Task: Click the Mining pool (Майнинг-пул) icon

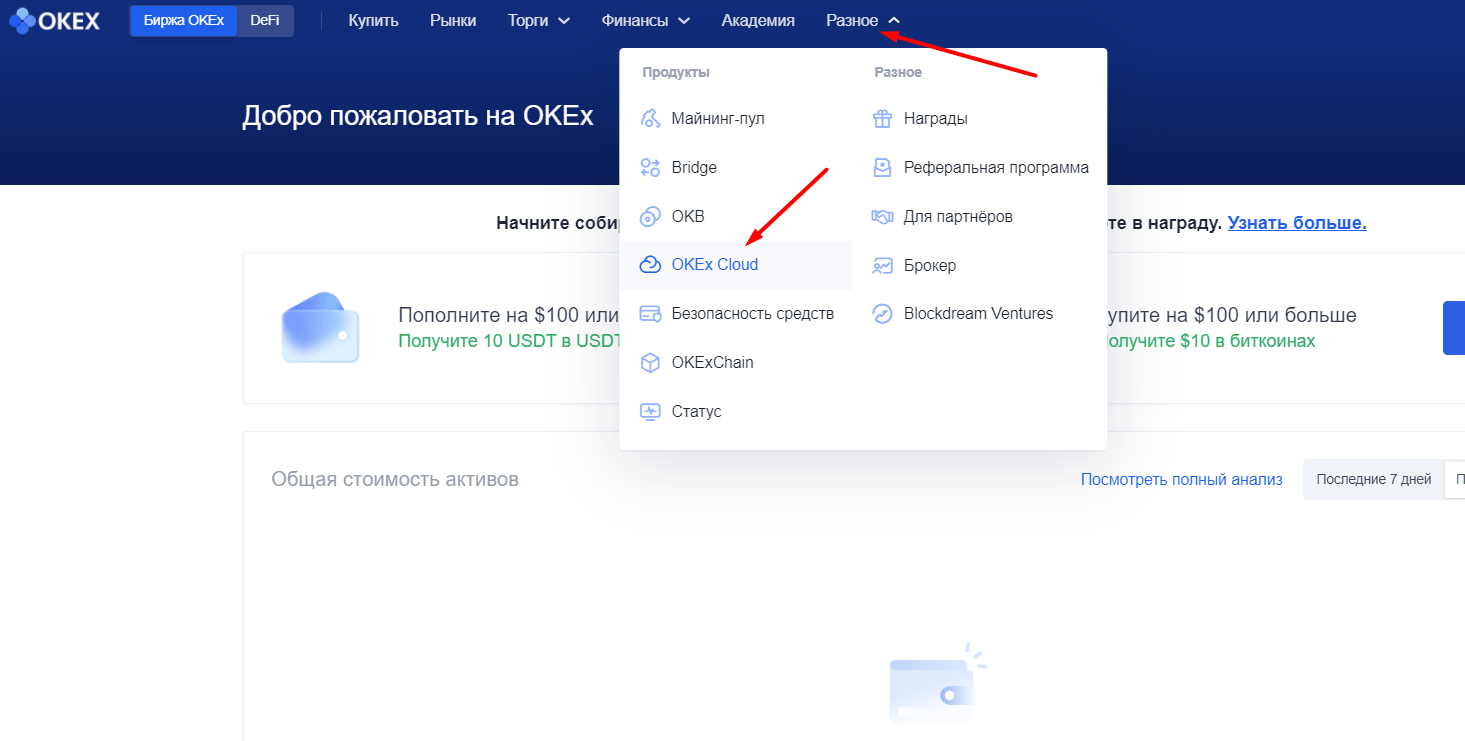Action: [x=650, y=119]
